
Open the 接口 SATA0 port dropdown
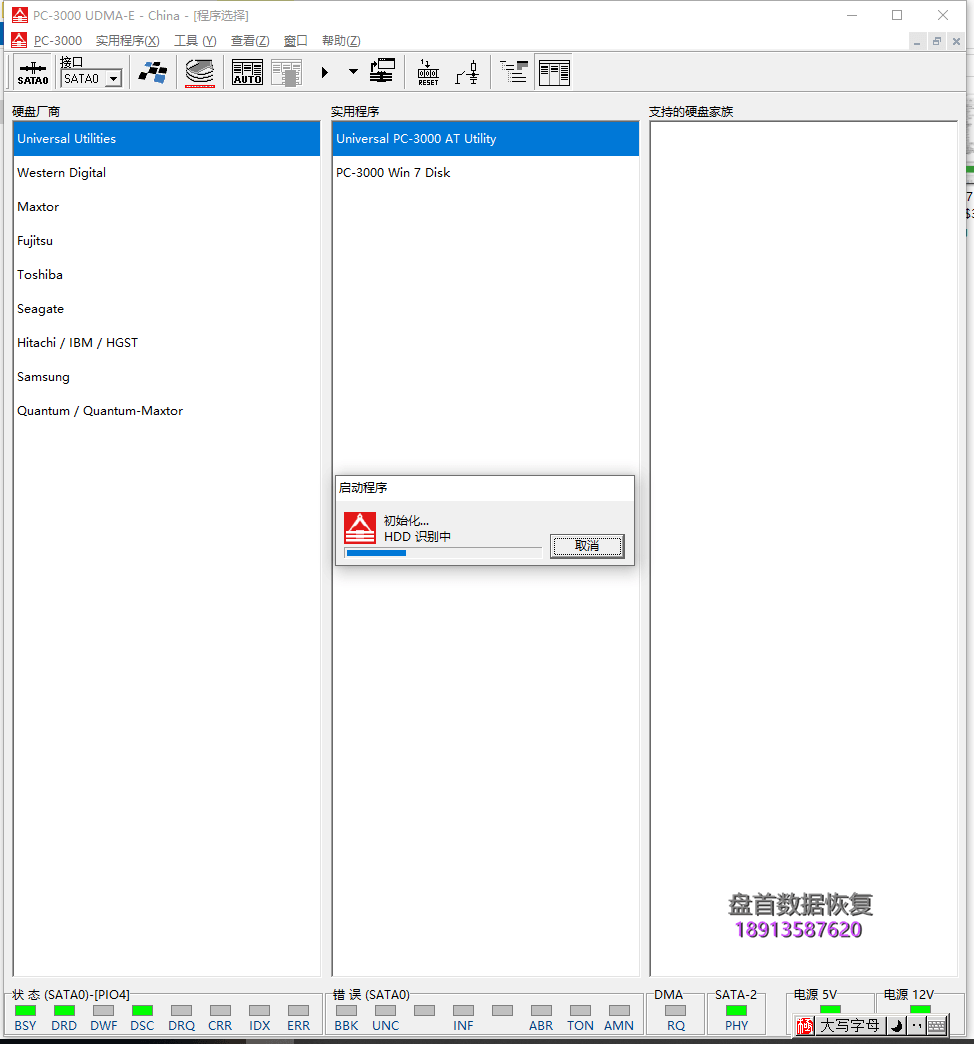[x=114, y=79]
